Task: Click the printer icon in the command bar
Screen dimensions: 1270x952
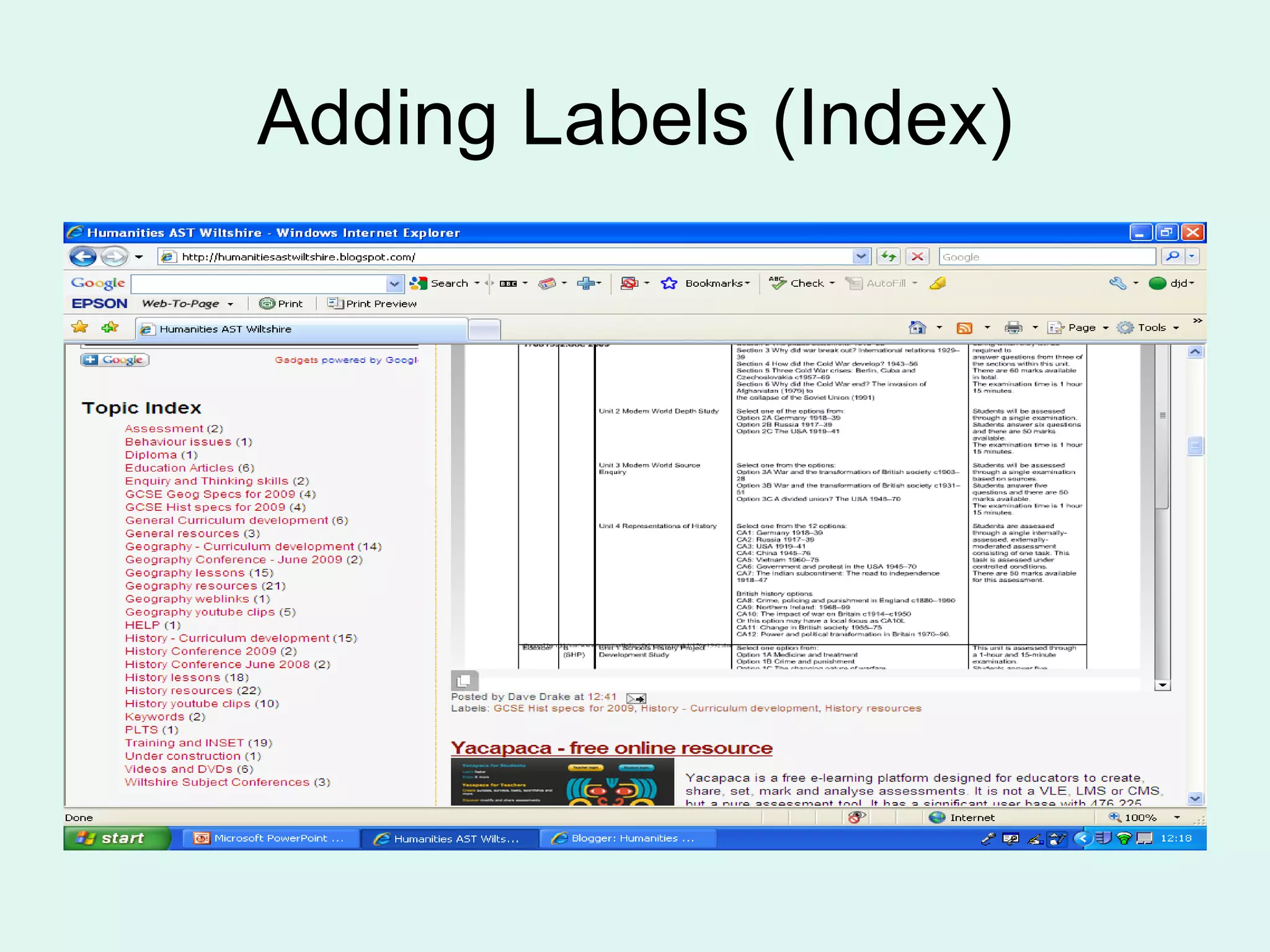Action: [1013, 328]
